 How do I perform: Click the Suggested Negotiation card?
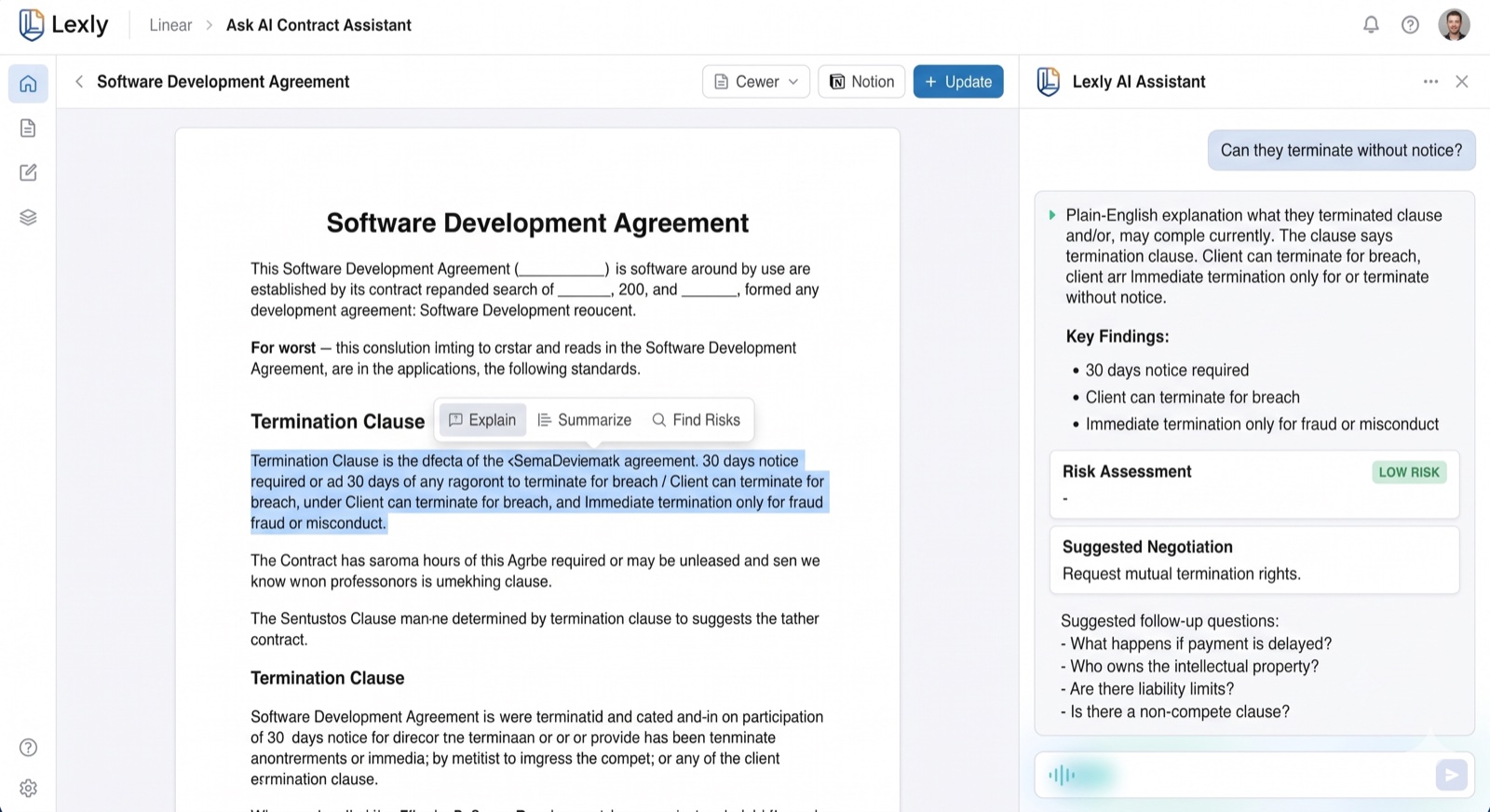pyautogui.click(x=1254, y=560)
